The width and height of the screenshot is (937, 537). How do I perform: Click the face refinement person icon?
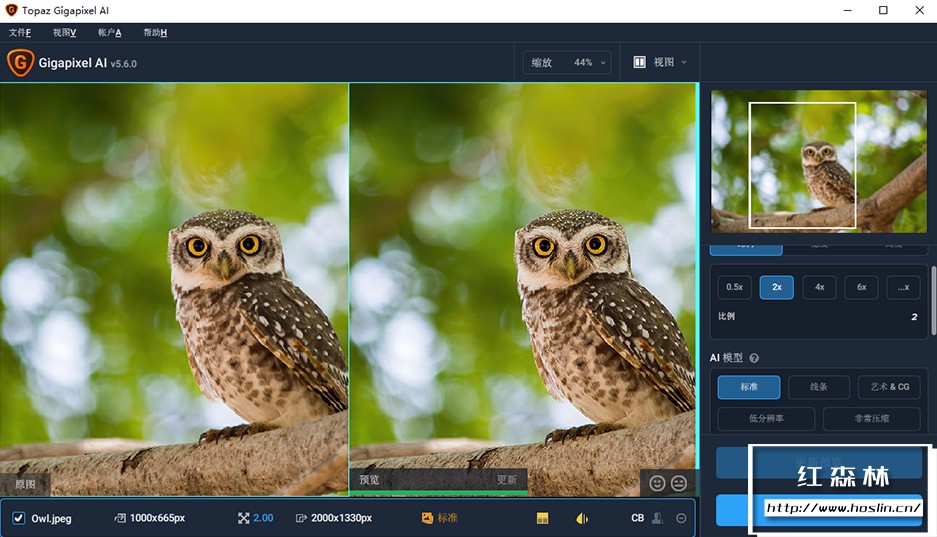[657, 518]
